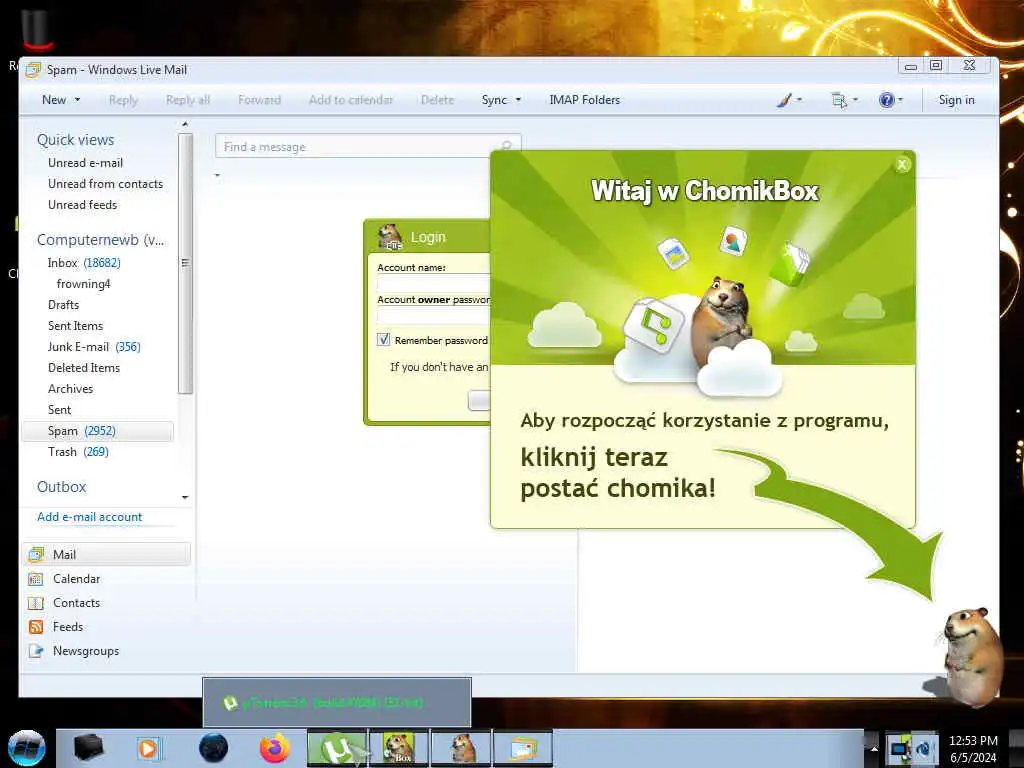Open the Menus icon in Windows Live Mail toolbar
The height and width of the screenshot is (768, 1024).
tap(839, 100)
